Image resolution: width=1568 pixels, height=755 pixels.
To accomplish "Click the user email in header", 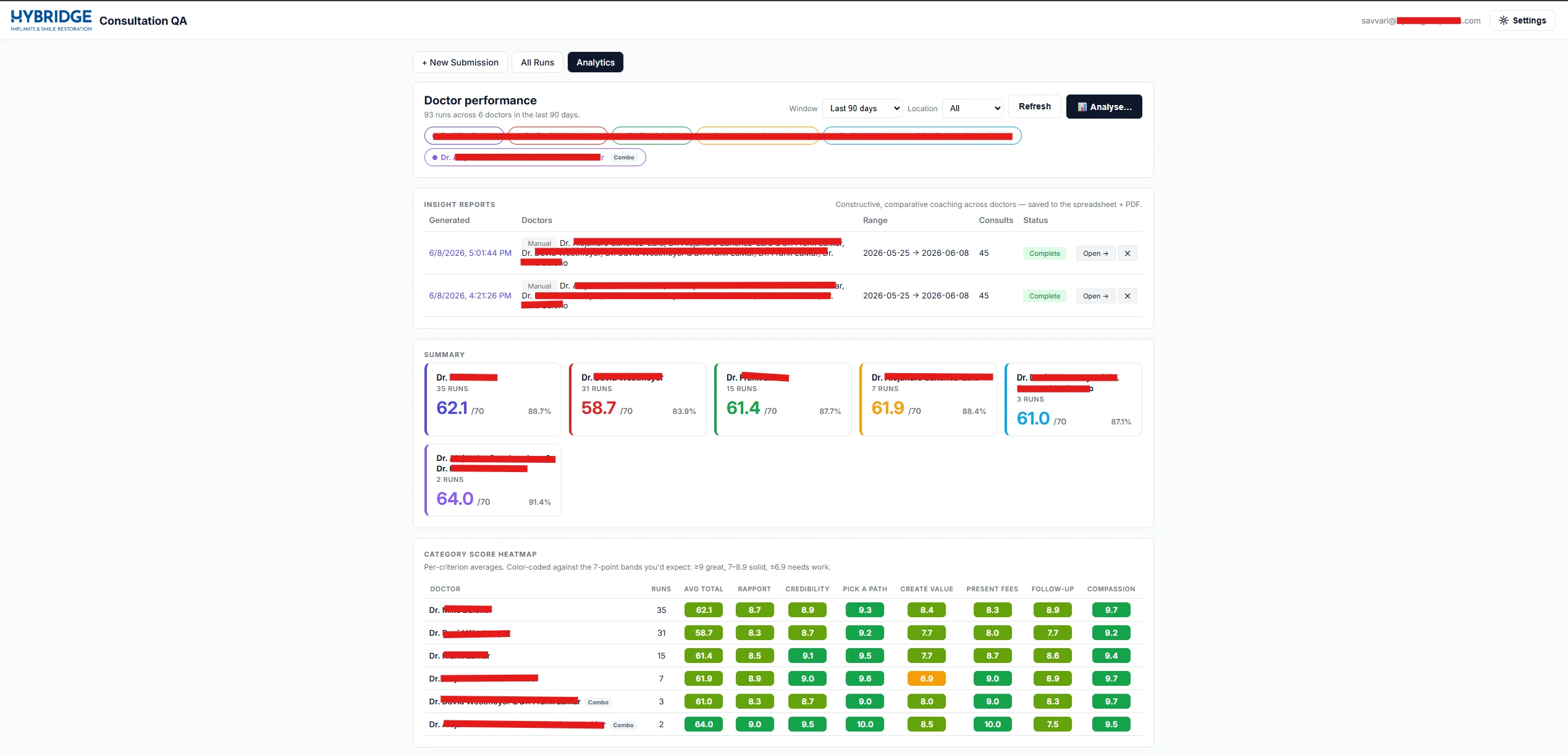I will 1421,20.
